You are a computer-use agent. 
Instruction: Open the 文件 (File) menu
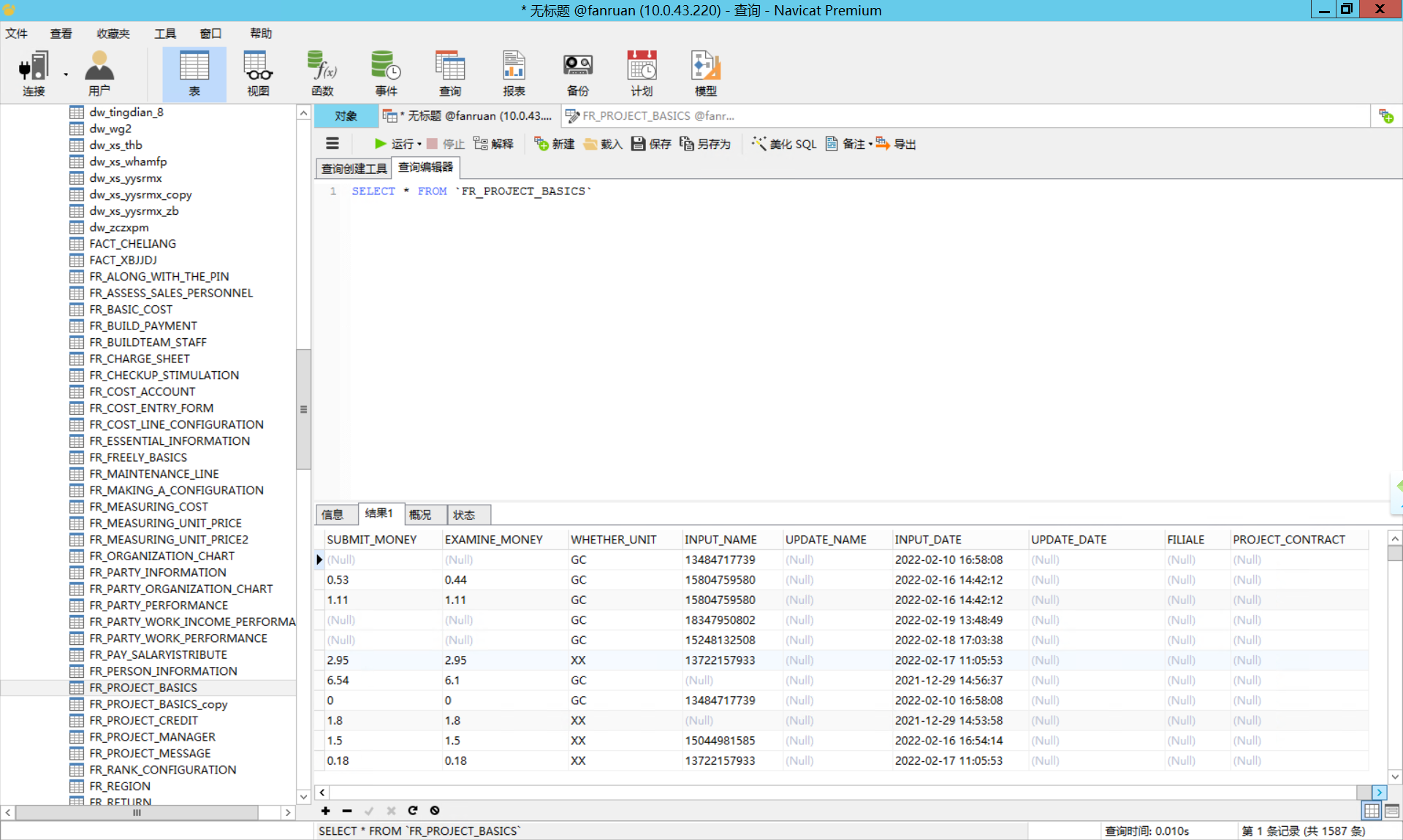(x=16, y=34)
